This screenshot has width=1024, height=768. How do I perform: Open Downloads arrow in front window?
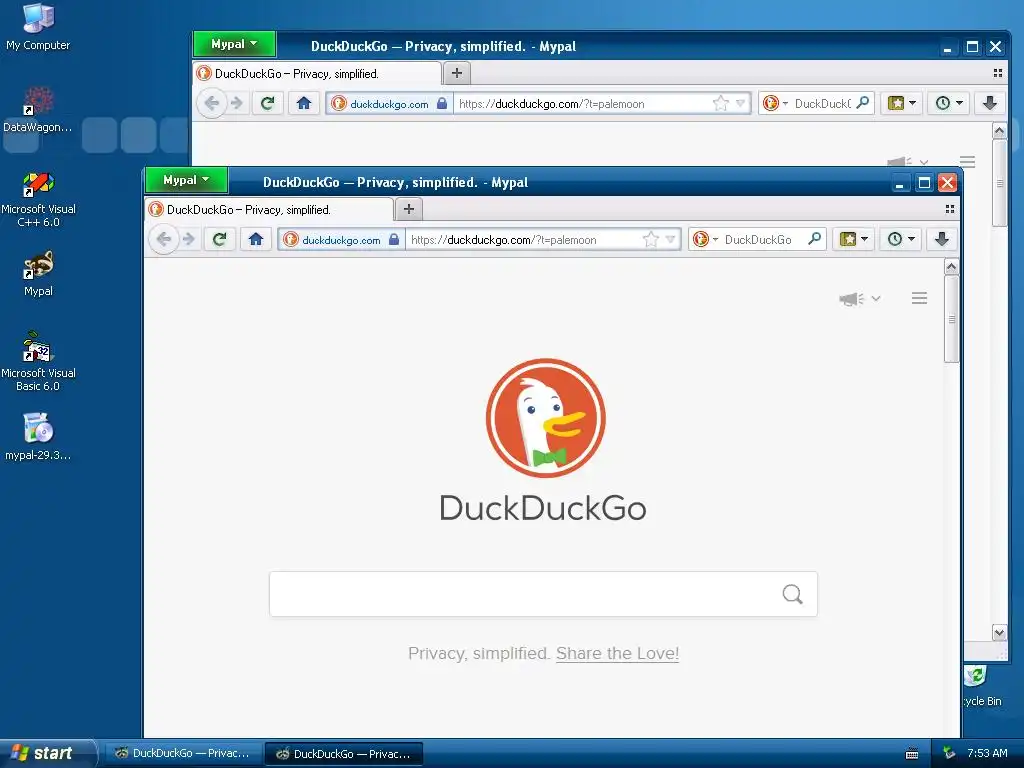coord(942,239)
